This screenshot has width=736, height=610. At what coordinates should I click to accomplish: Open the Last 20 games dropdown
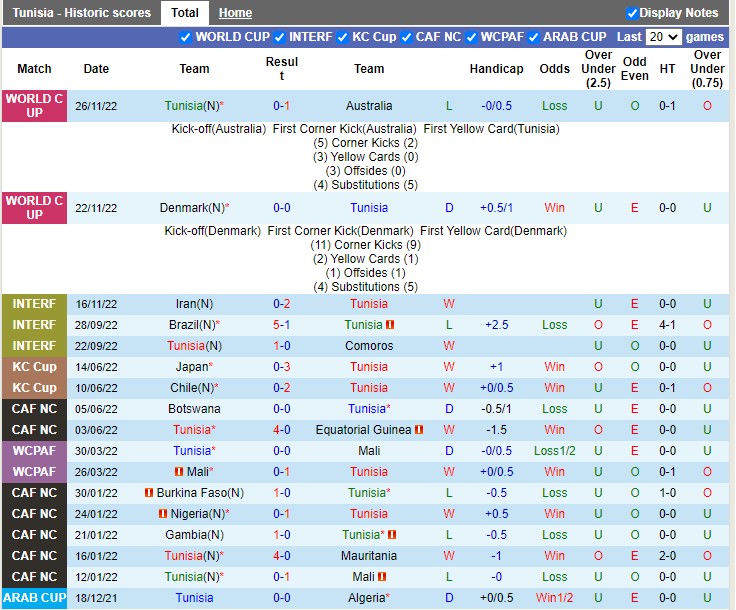pyautogui.click(x=663, y=37)
